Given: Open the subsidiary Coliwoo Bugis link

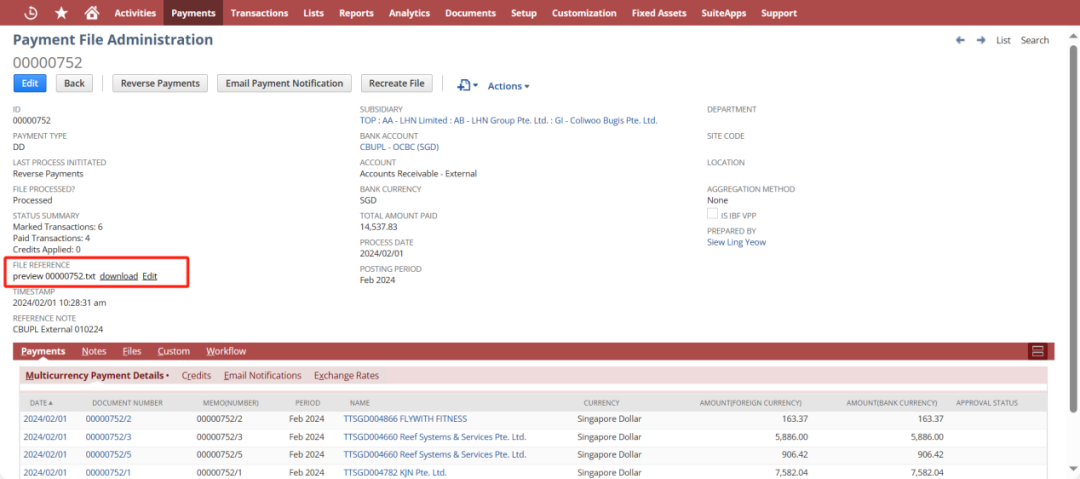Looking at the screenshot, I should point(508,120).
